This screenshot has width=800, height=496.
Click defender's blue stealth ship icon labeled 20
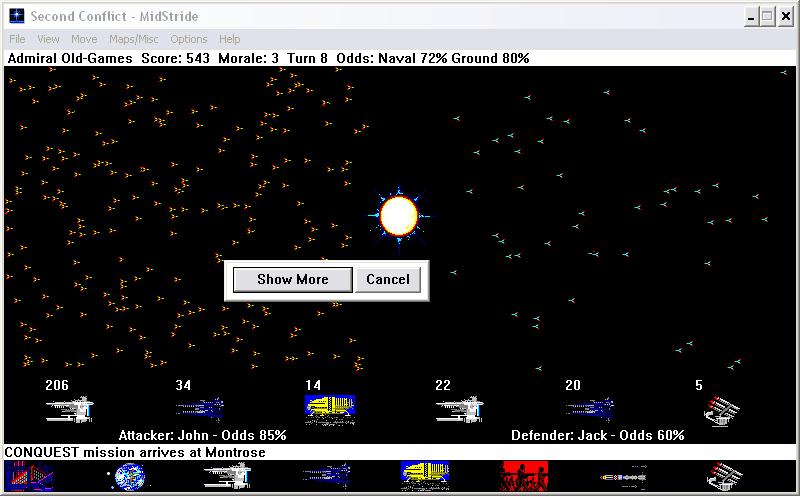coord(590,409)
